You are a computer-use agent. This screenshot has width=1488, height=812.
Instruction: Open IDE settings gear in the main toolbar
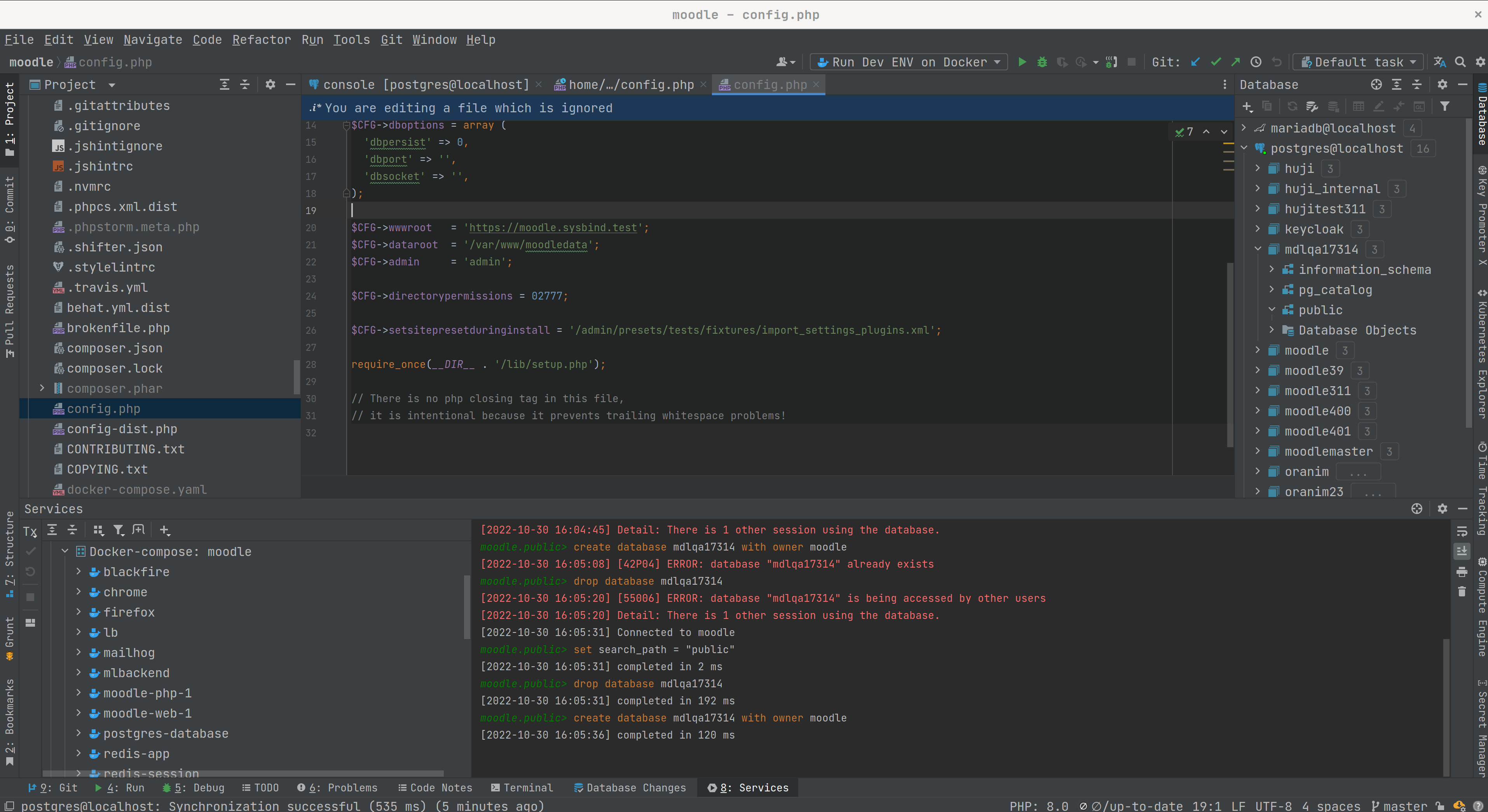tap(1480, 62)
